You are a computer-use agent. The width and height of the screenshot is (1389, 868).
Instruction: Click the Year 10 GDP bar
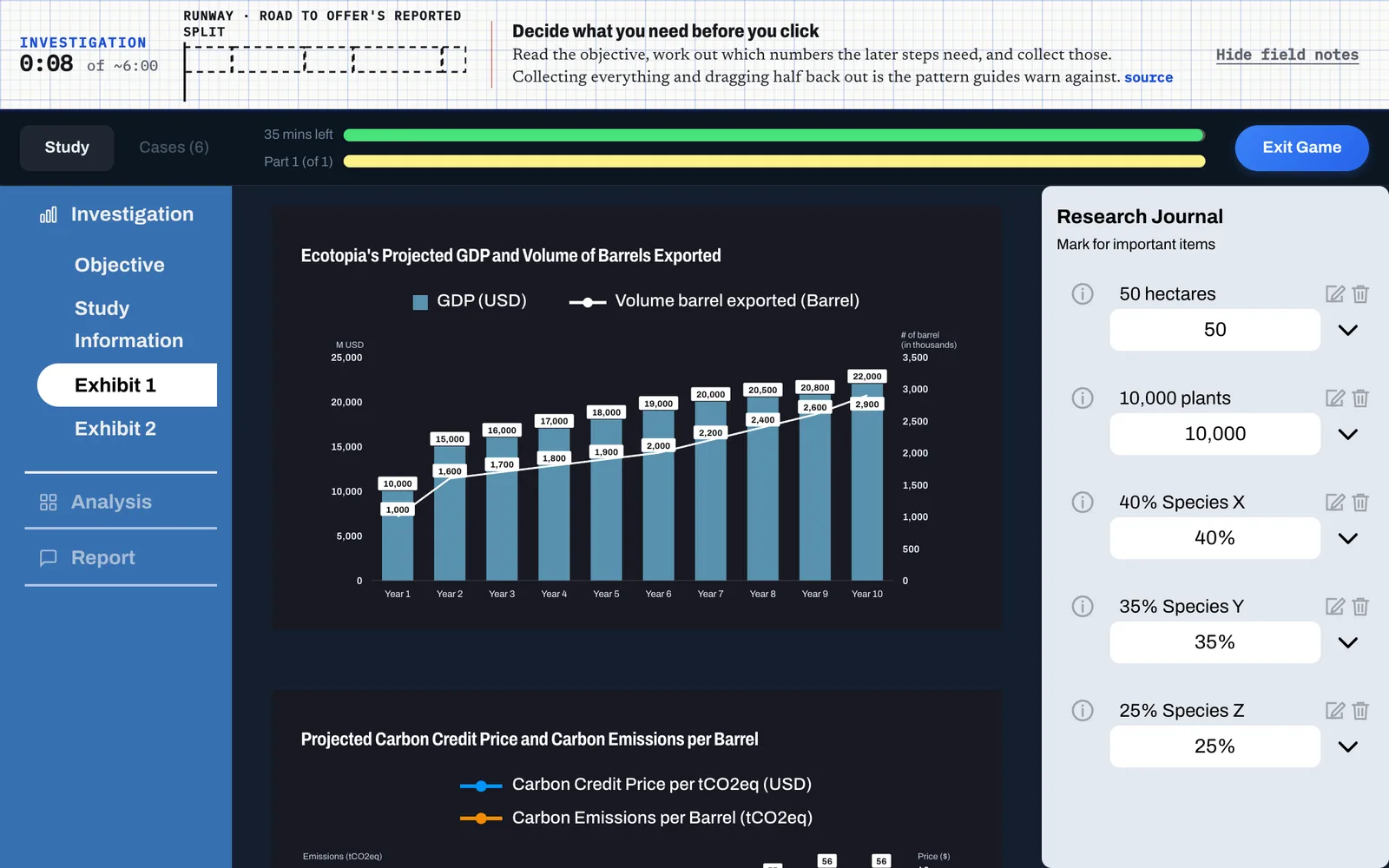[867, 482]
